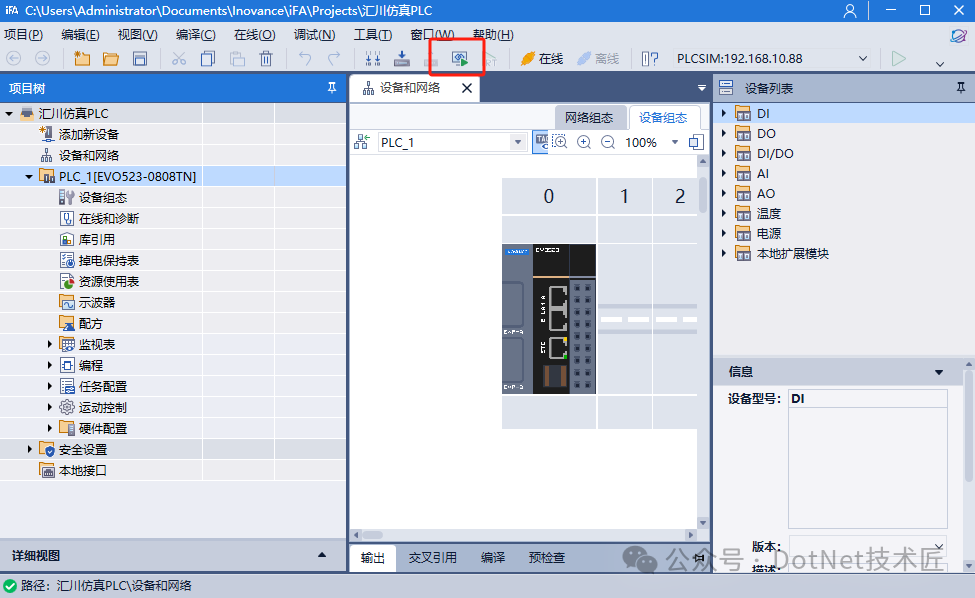Viewport: 975px width, 598px height.
Task: Collapse the PLC_1[EVO523-0808TN] node
Action: coord(29,177)
